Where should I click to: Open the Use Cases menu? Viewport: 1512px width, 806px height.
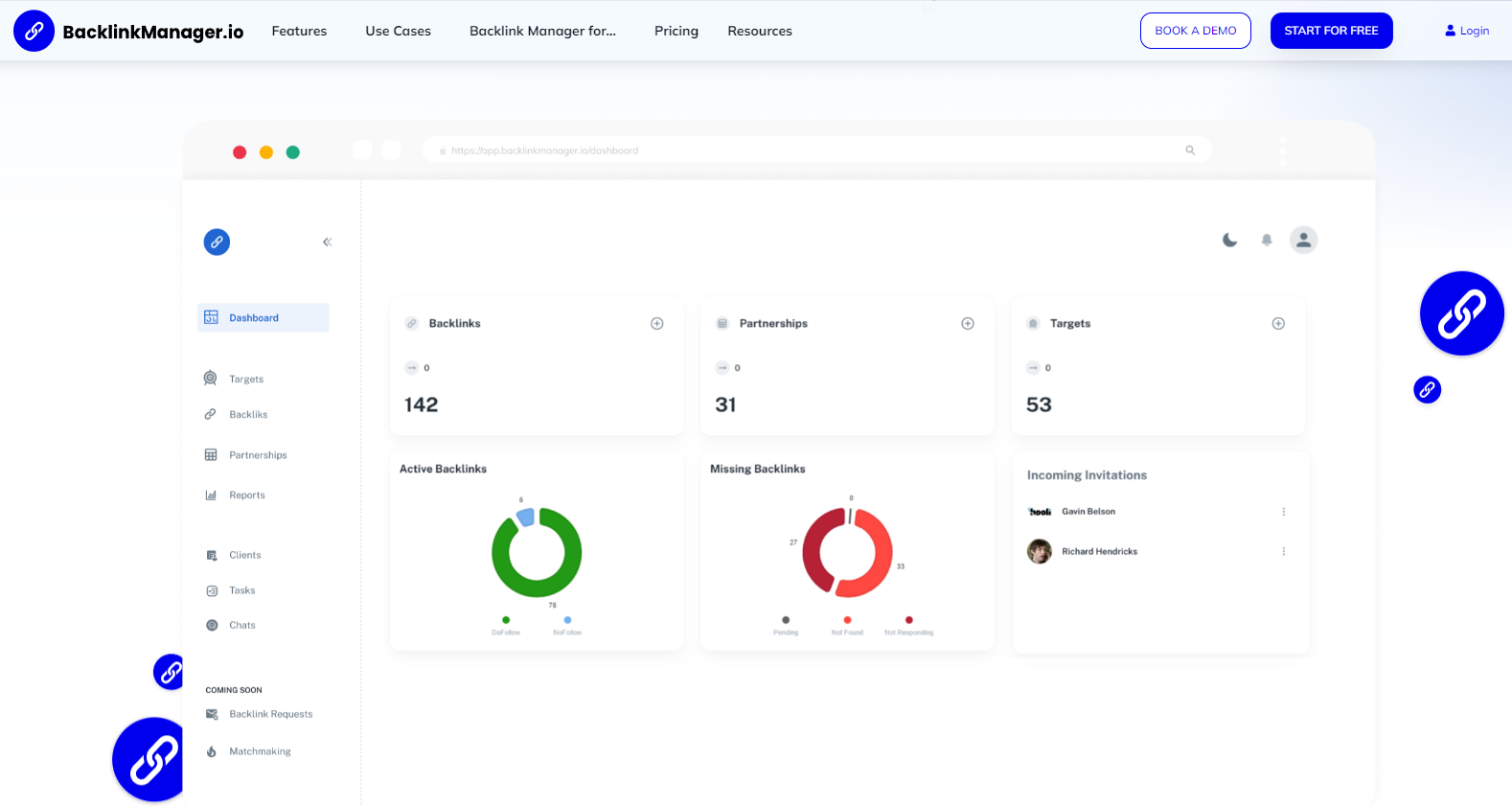[398, 31]
